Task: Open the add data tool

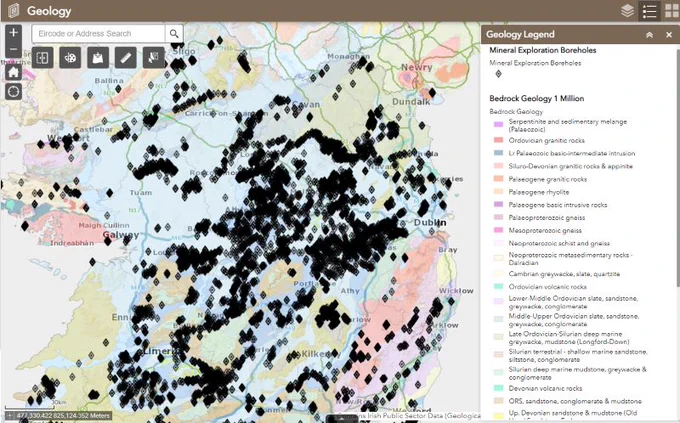Action: [x=98, y=58]
